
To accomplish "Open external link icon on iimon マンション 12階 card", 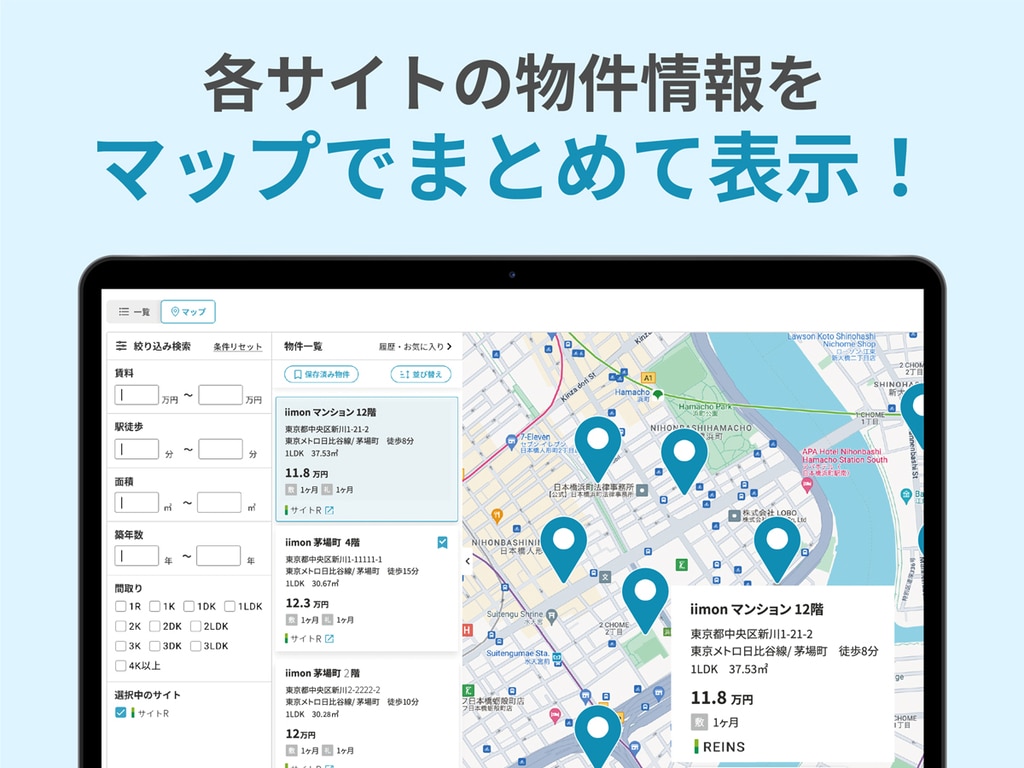I will coord(329,510).
